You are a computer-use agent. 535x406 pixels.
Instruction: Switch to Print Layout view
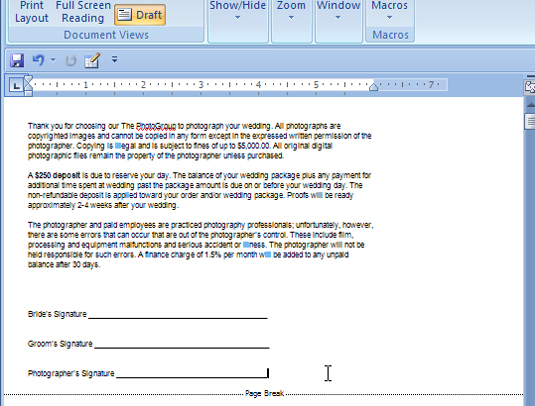click(32, 12)
